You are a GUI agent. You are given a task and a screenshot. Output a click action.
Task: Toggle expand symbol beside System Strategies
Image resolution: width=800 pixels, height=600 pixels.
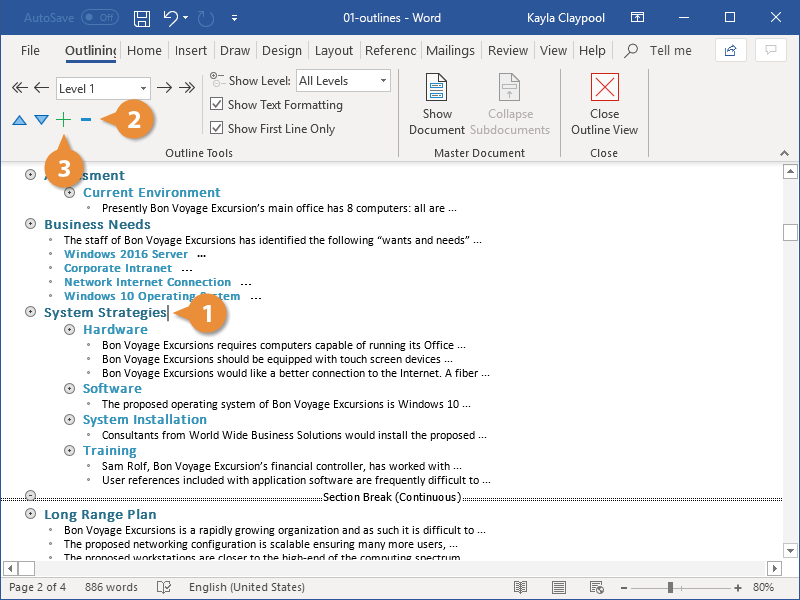31,312
